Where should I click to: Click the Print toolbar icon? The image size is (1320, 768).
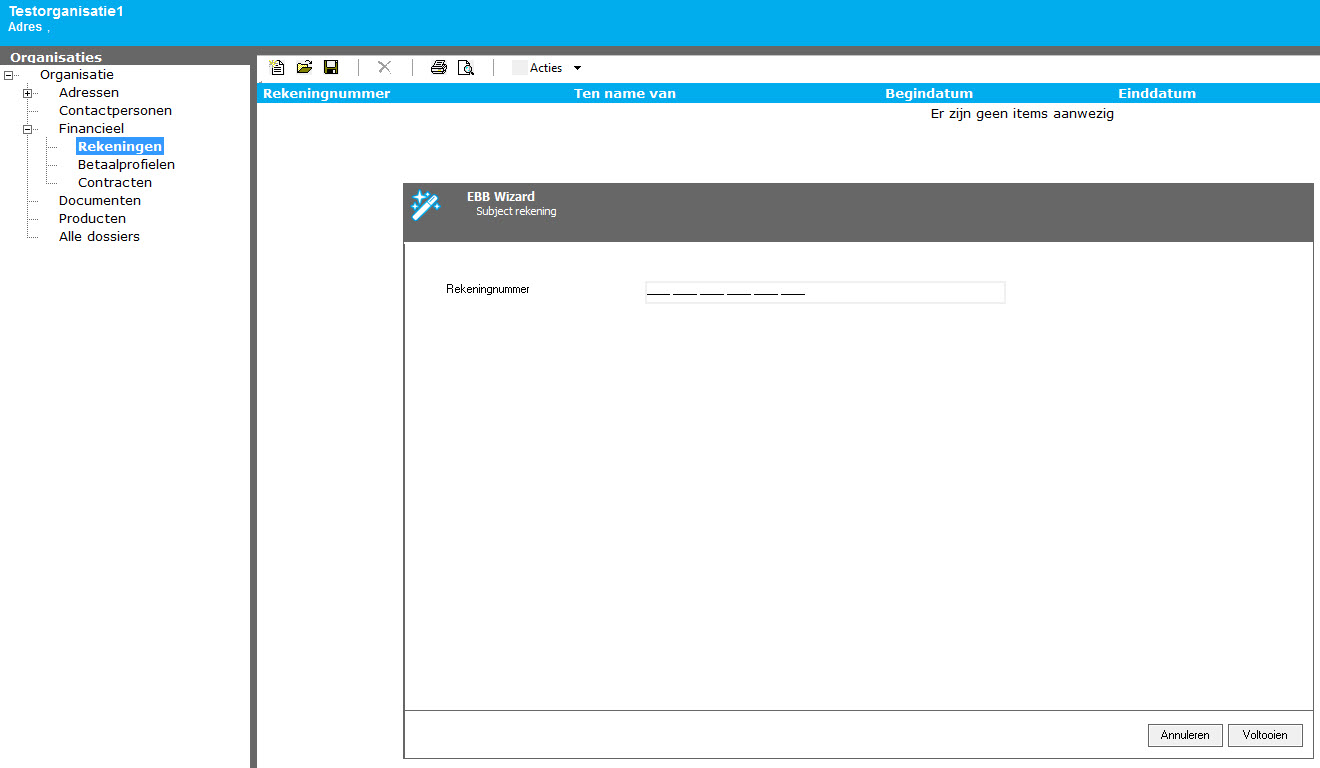click(x=438, y=68)
